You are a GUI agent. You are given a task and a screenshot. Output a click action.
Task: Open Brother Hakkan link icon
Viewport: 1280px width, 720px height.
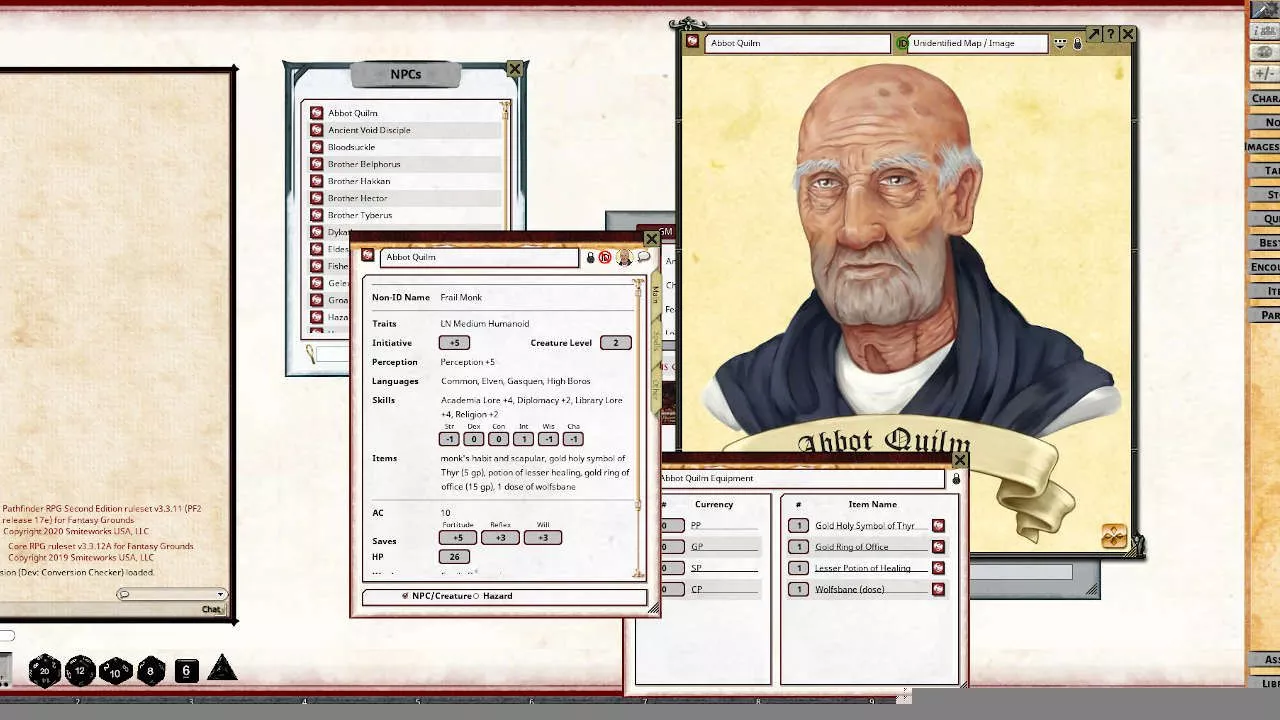click(x=316, y=181)
